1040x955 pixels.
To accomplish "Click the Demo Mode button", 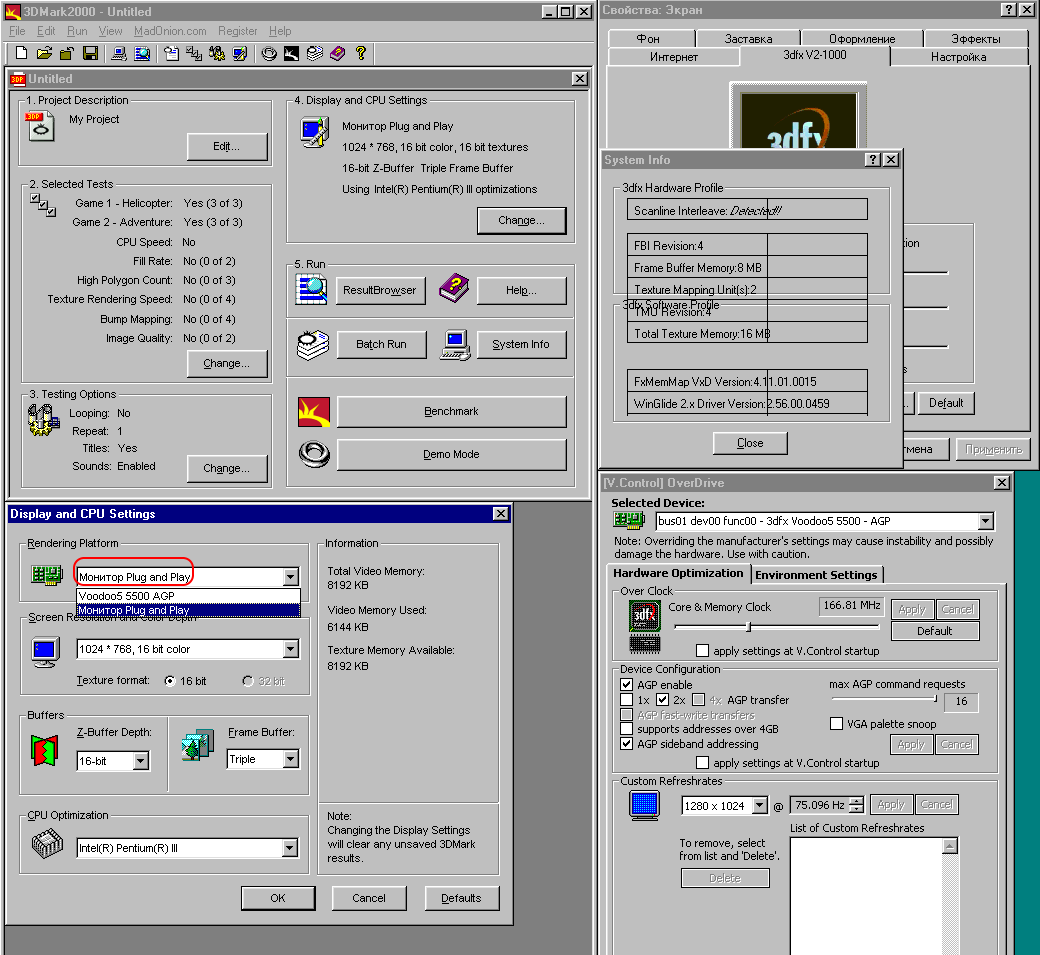I will 451,454.
